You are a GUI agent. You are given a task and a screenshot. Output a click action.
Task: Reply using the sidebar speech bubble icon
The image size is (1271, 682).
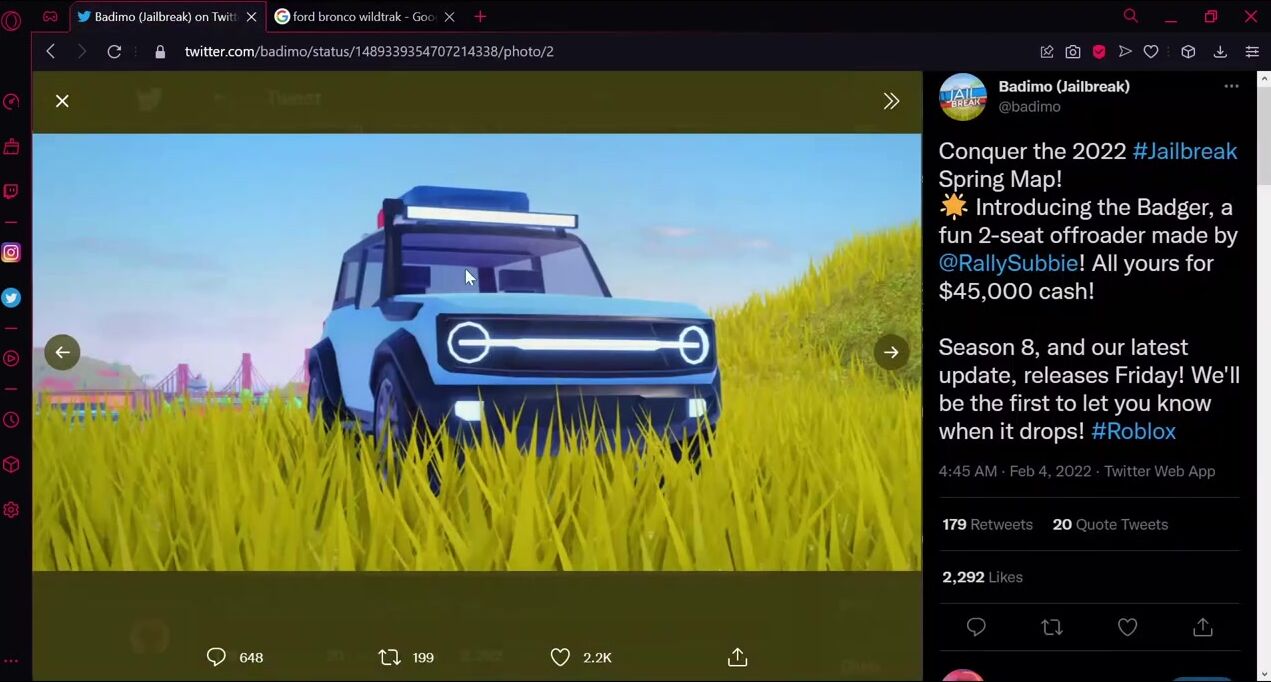(976, 627)
